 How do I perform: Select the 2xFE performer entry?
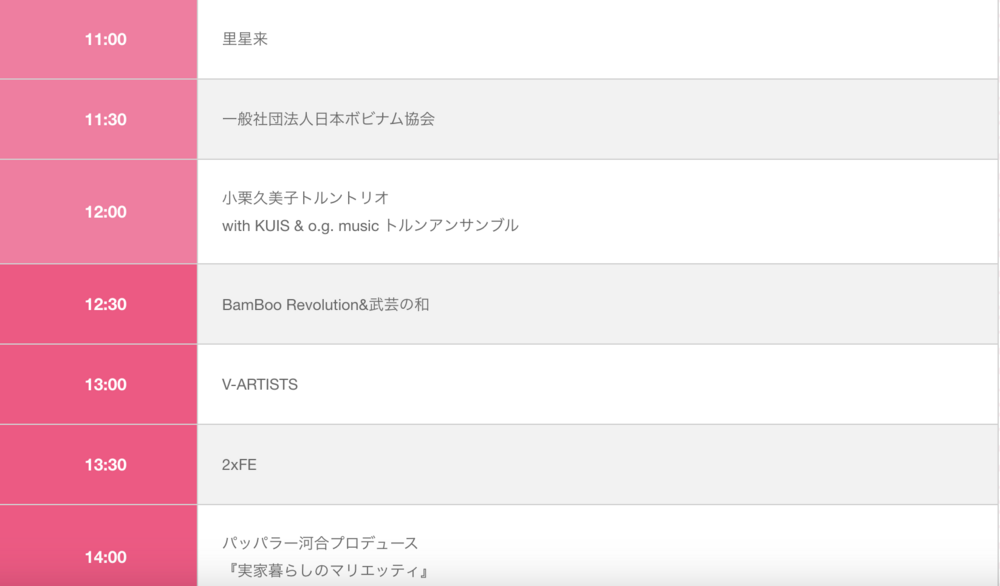(239, 465)
